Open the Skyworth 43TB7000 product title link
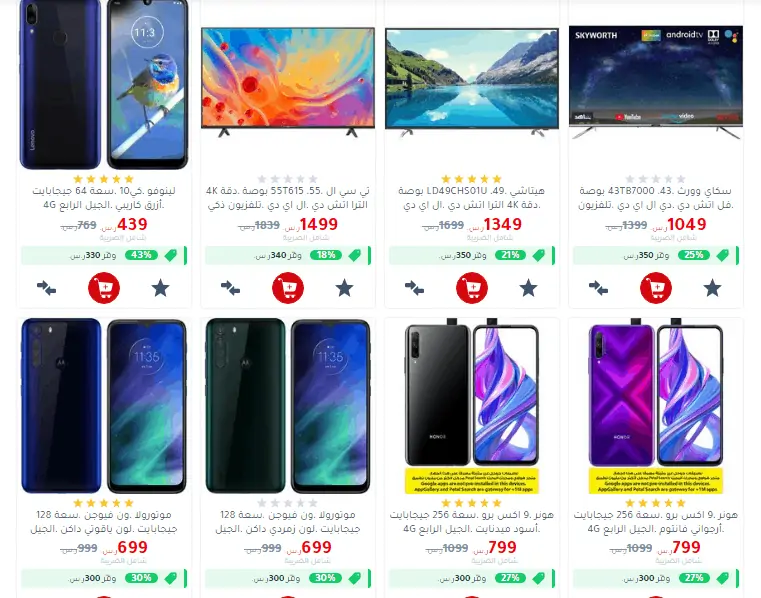 click(656, 198)
